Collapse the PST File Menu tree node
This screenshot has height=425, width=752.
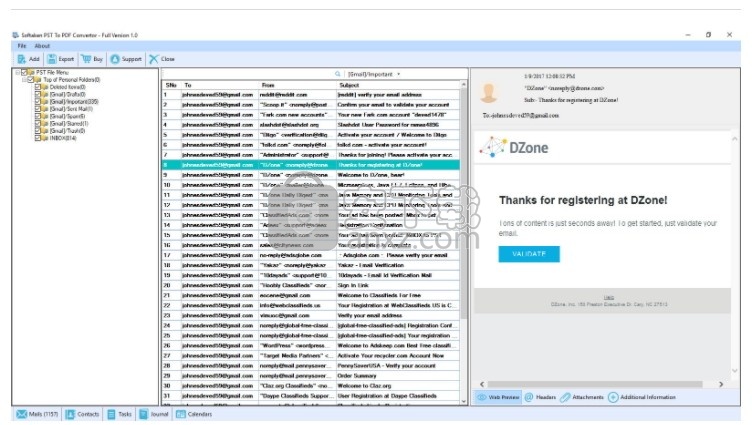pos(17,72)
